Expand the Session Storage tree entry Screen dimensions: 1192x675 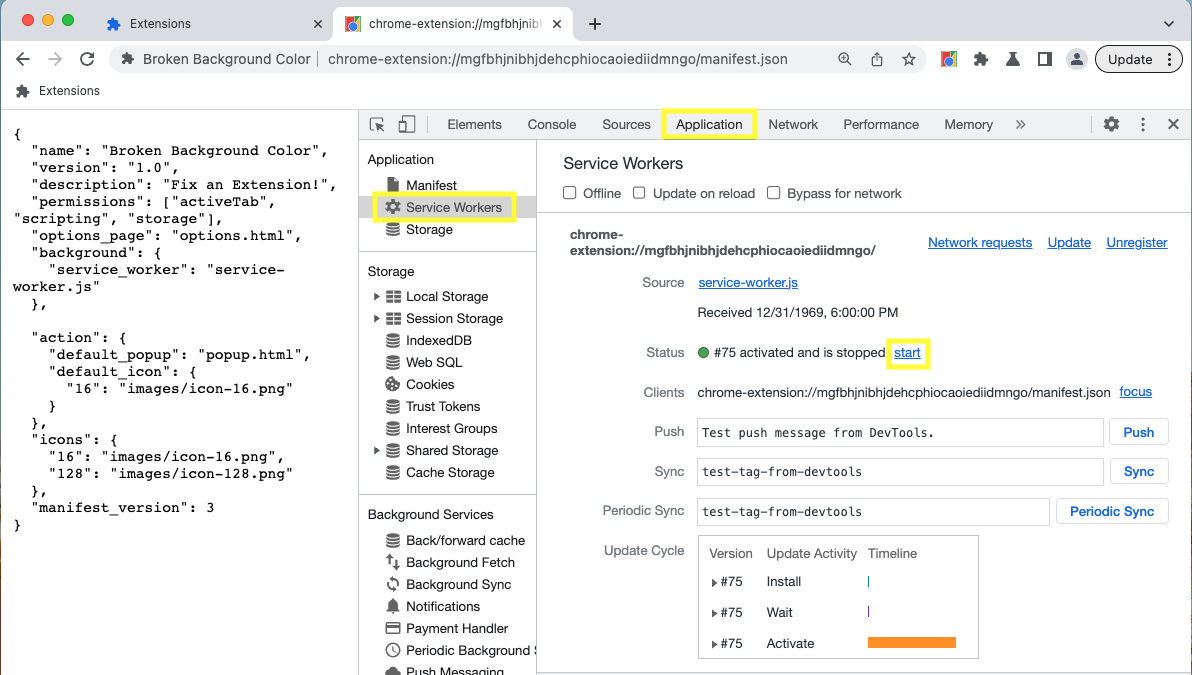(377, 318)
